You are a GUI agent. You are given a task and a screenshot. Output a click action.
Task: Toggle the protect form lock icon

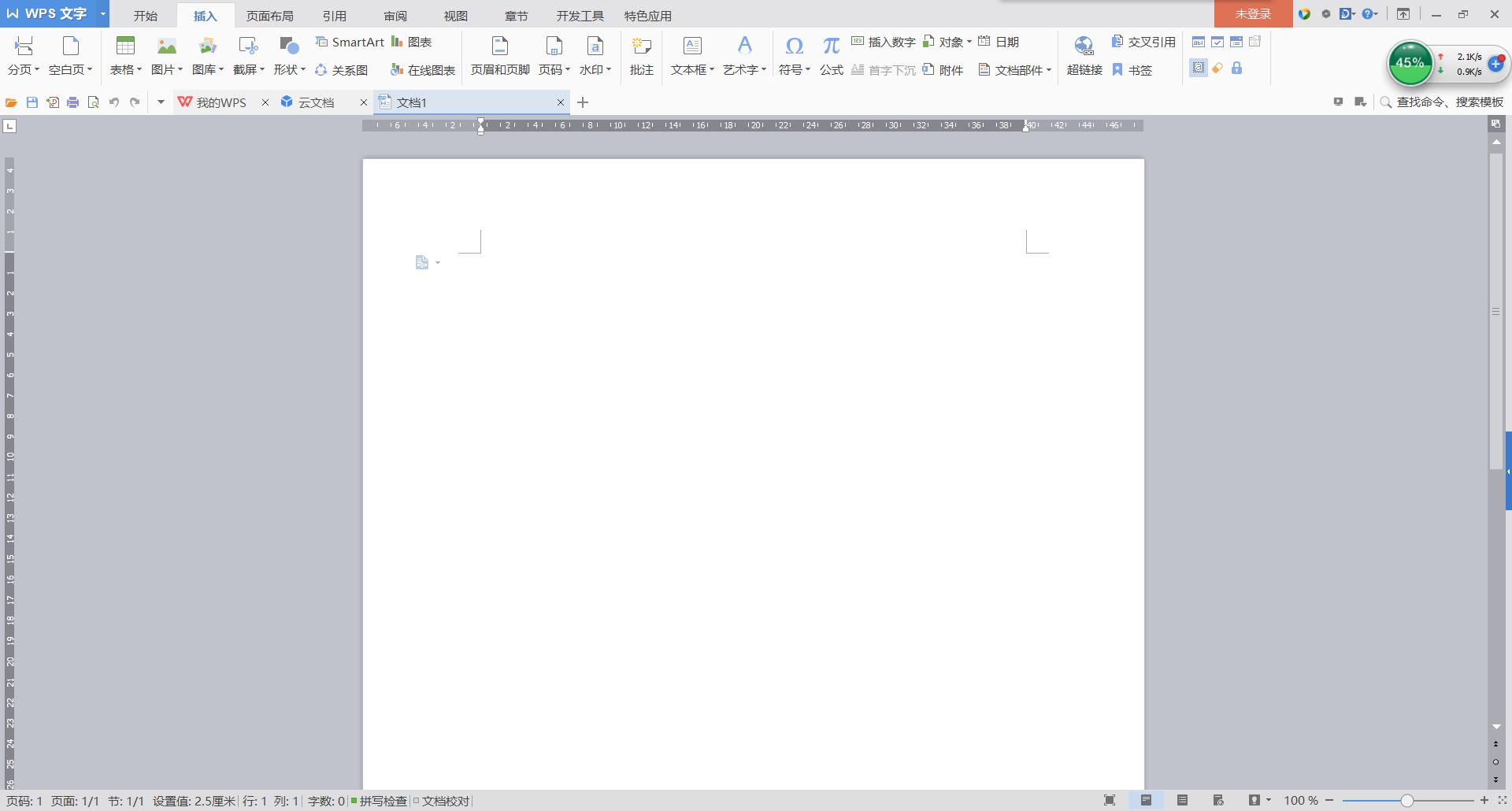point(1236,69)
